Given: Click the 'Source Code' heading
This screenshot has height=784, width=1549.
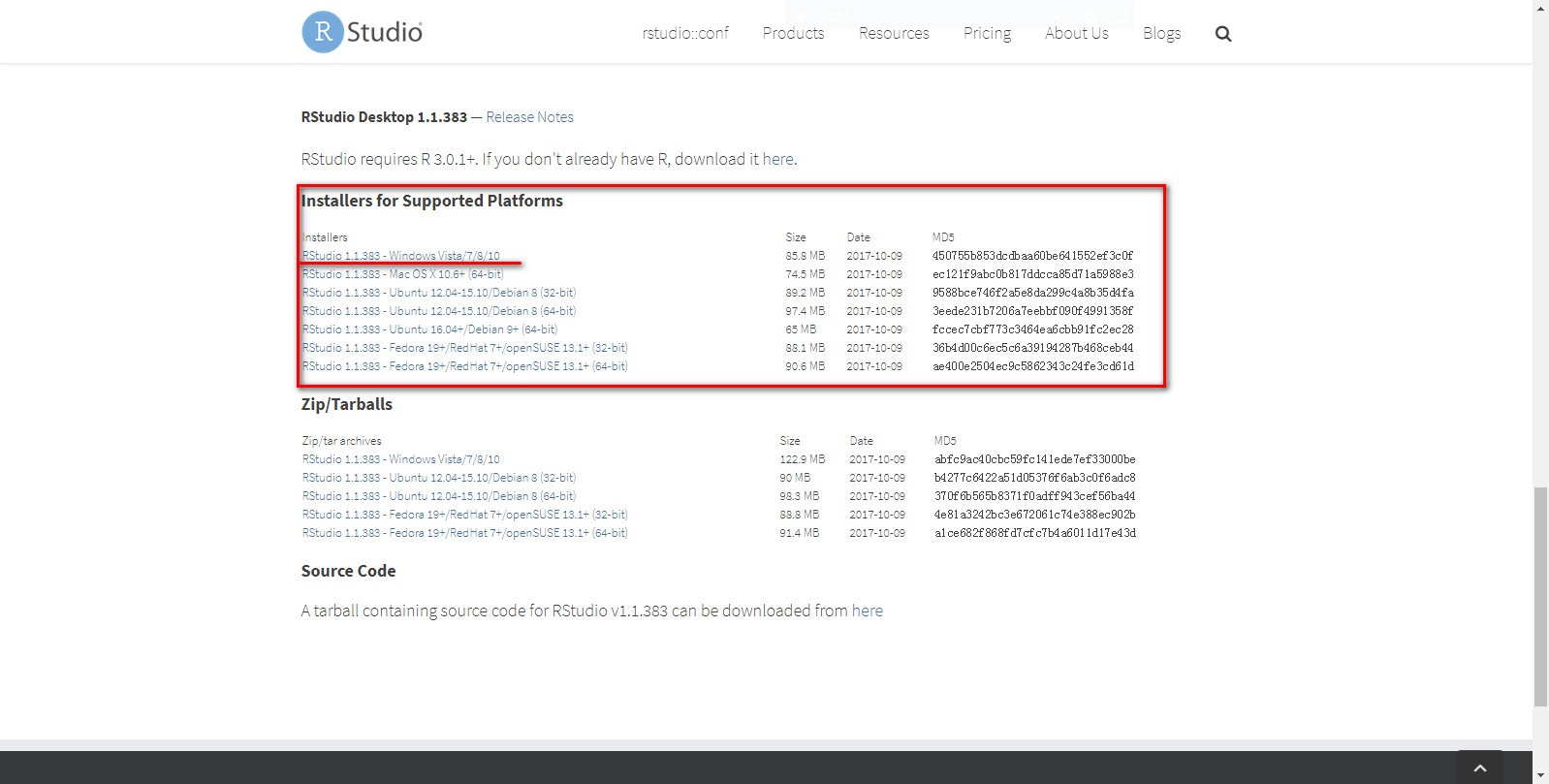Looking at the screenshot, I should click(349, 571).
